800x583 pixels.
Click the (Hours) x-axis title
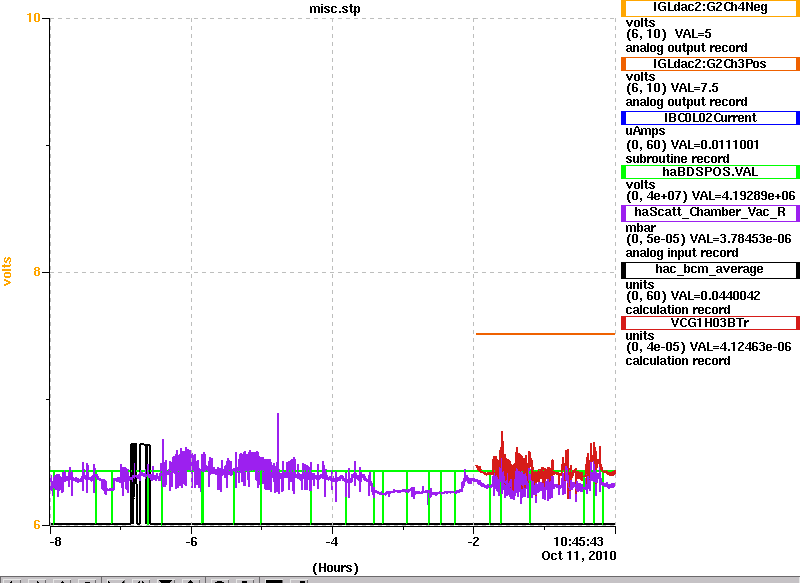tap(335, 568)
